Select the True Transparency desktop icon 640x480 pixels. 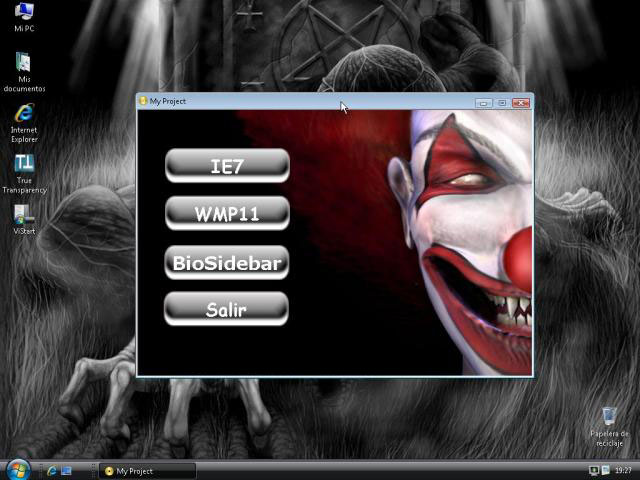[24, 173]
